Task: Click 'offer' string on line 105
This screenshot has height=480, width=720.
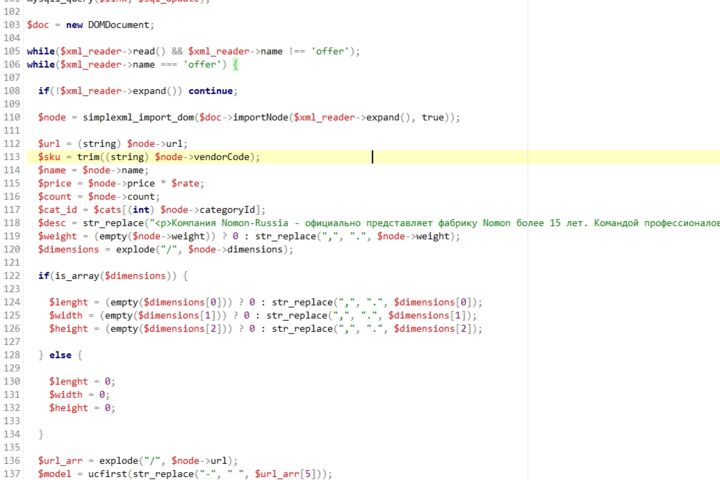Action: click(329, 51)
